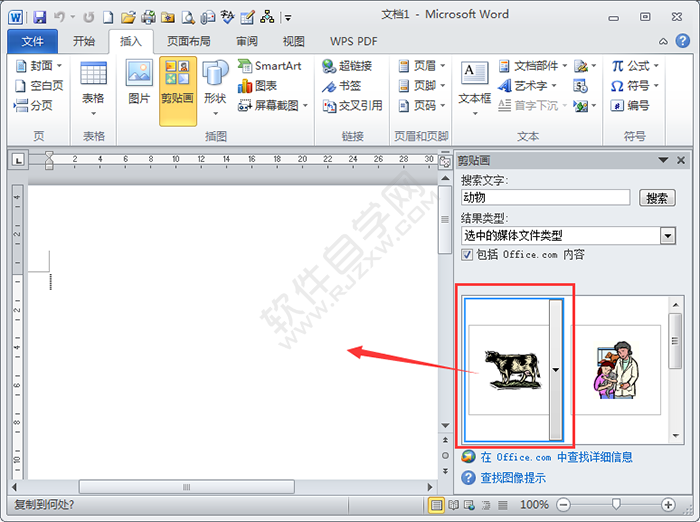
Task: Toggle the 包括 Office.com 内容 checkbox
Action: (x=467, y=255)
